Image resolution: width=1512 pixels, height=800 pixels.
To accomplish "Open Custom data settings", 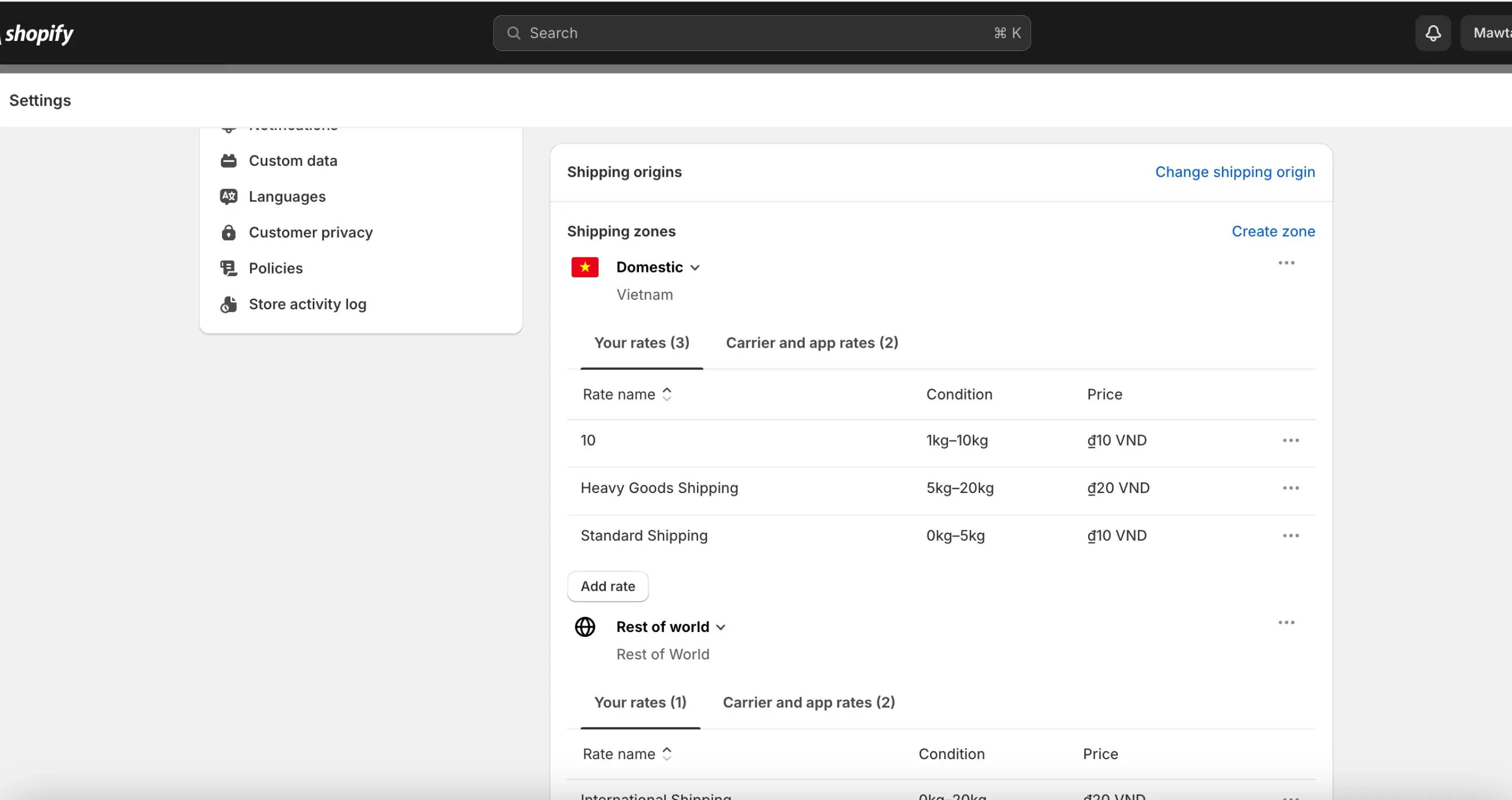I will [x=293, y=161].
